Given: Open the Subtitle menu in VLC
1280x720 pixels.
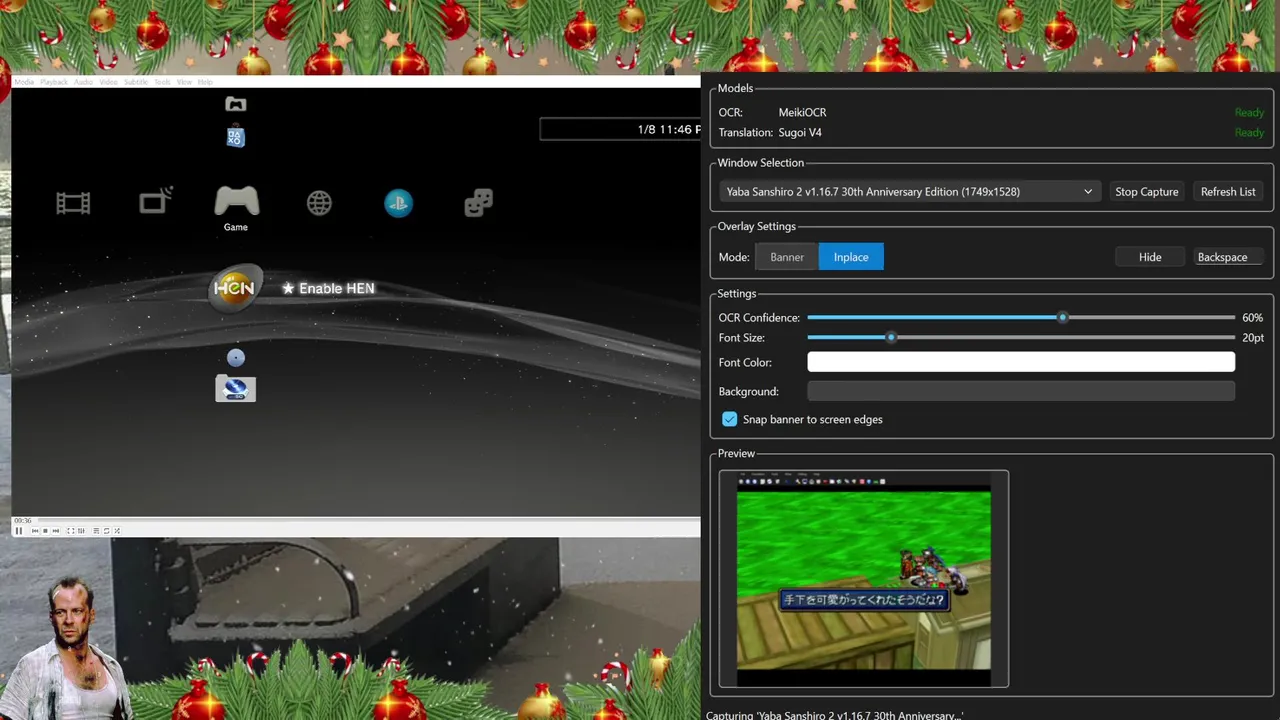Looking at the screenshot, I should click(x=136, y=82).
